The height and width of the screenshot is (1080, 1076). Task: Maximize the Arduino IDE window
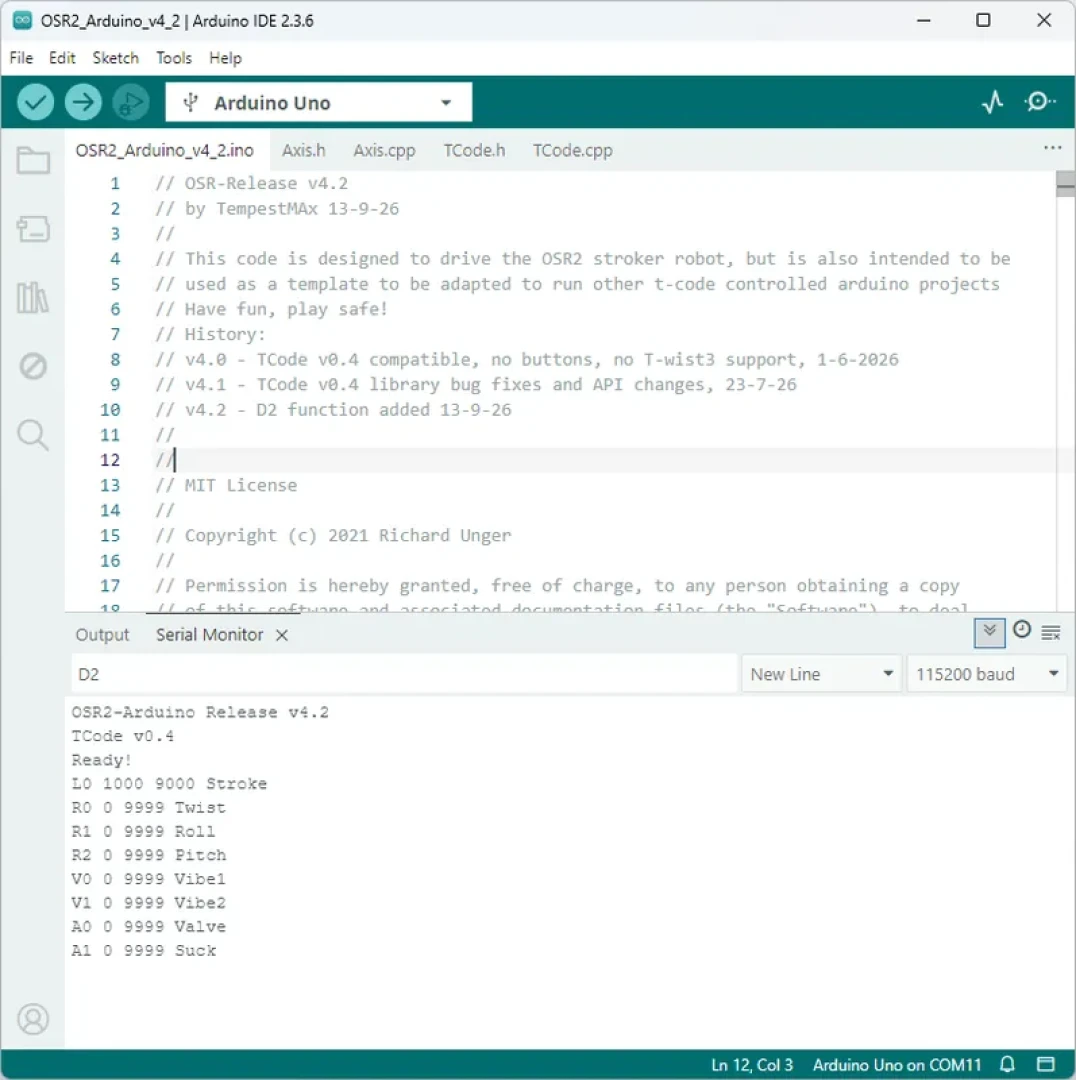[983, 20]
